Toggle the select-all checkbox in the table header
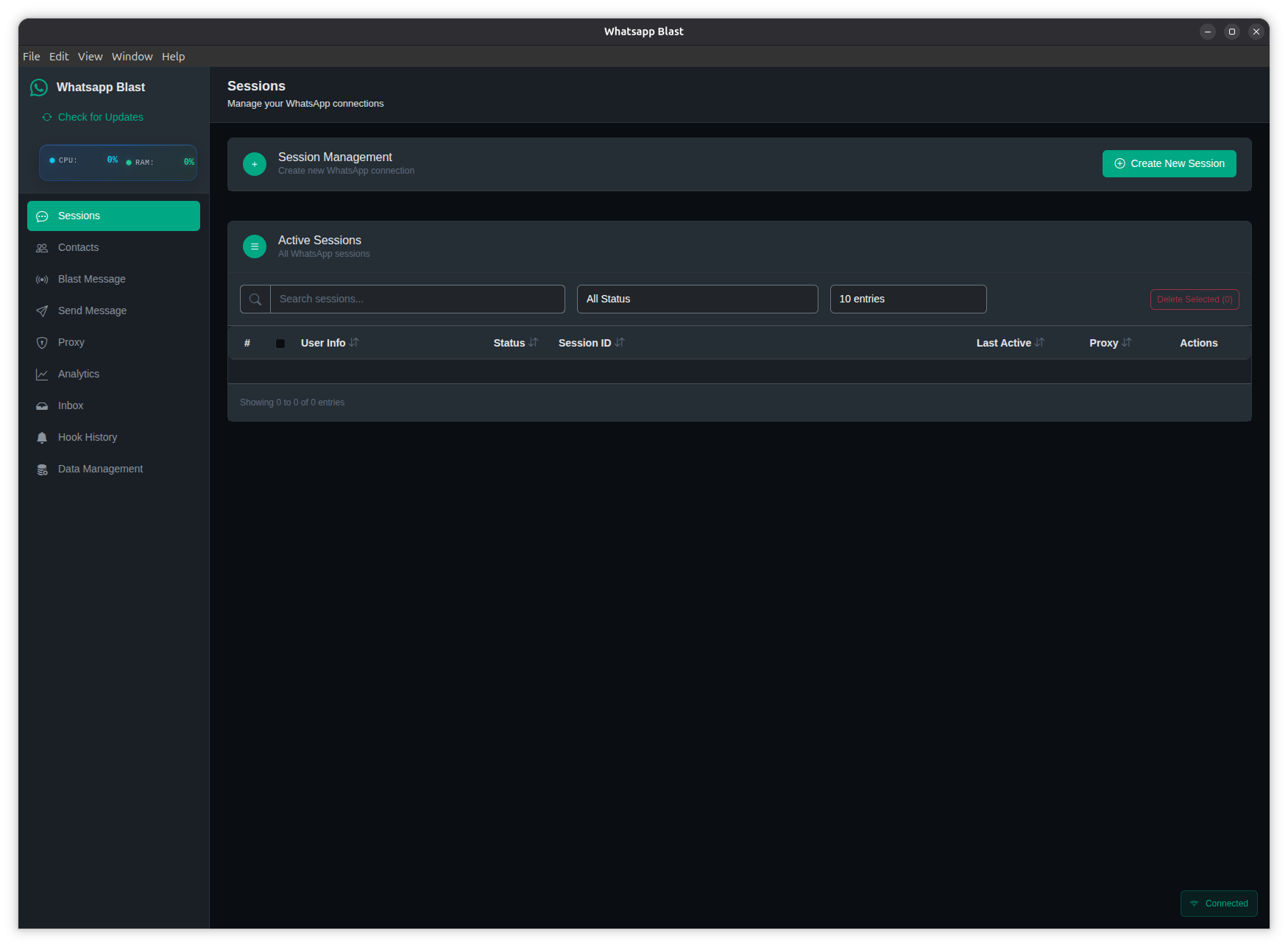This screenshot has width=1288, height=947. (x=280, y=343)
